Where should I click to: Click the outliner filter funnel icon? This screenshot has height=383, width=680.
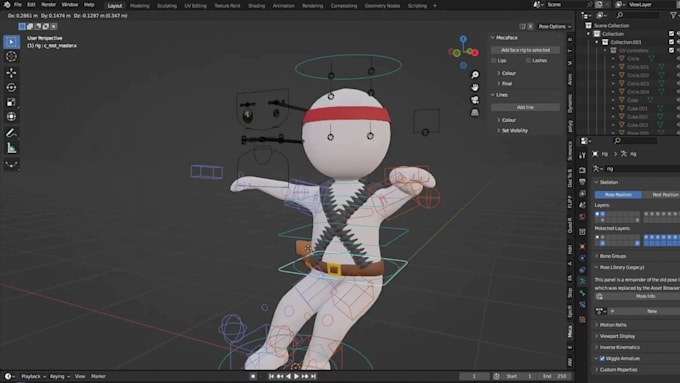tap(673, 15)
